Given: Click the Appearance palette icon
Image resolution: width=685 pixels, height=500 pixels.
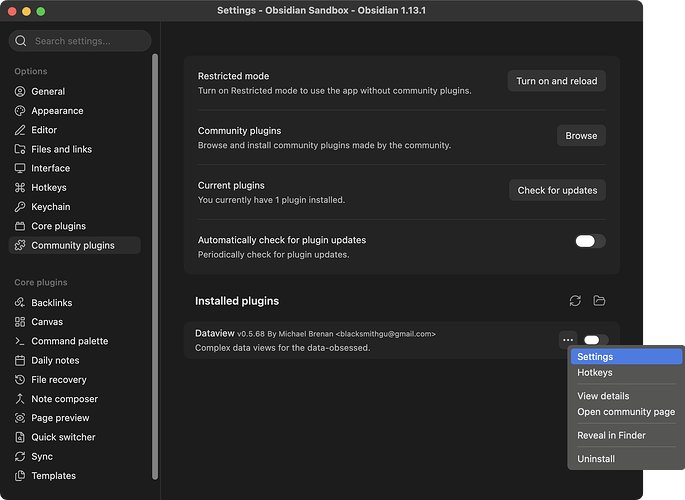Looking at the screenshot, I should [x=20, y=110].
